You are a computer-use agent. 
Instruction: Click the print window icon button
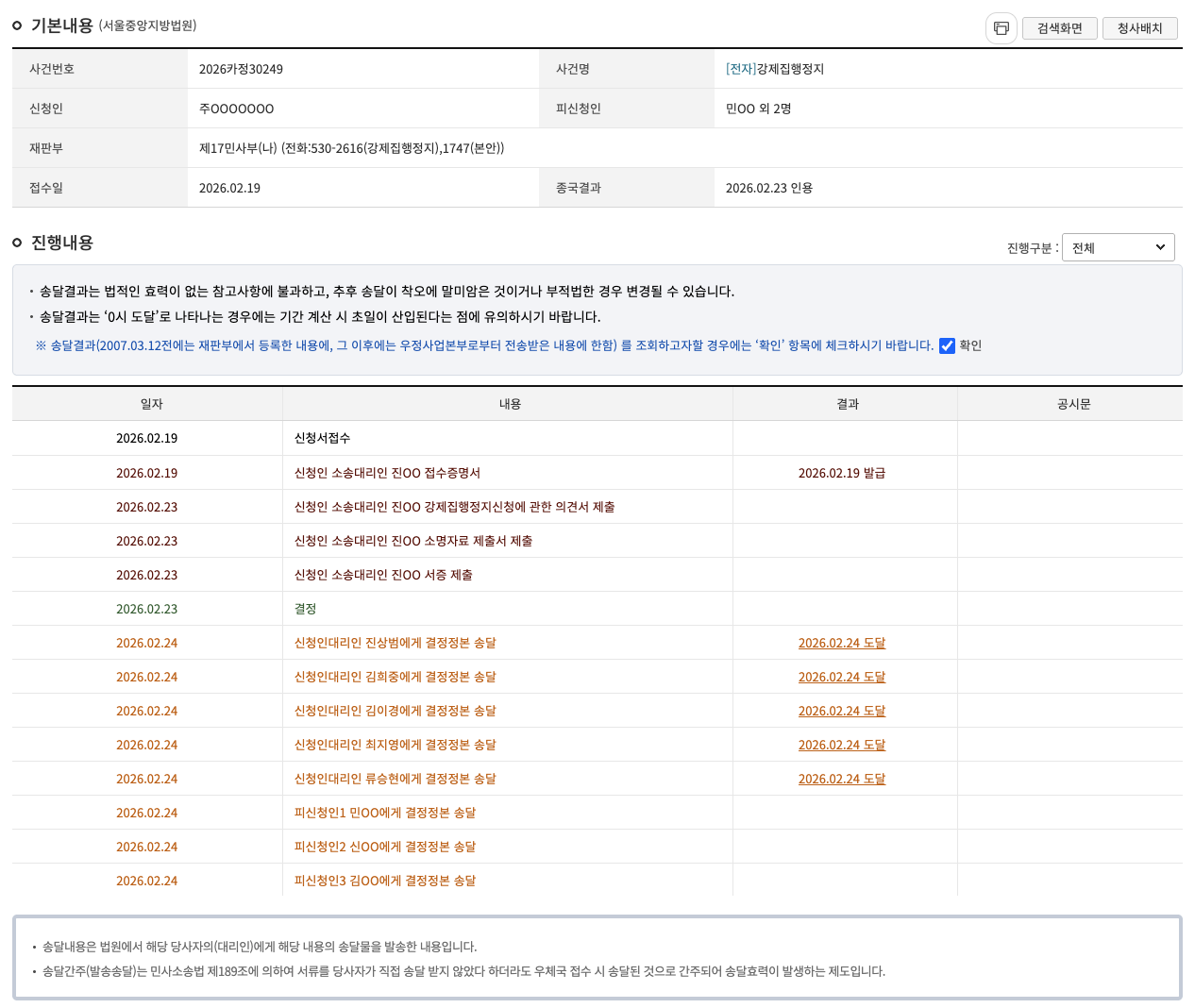(1001, 28)
